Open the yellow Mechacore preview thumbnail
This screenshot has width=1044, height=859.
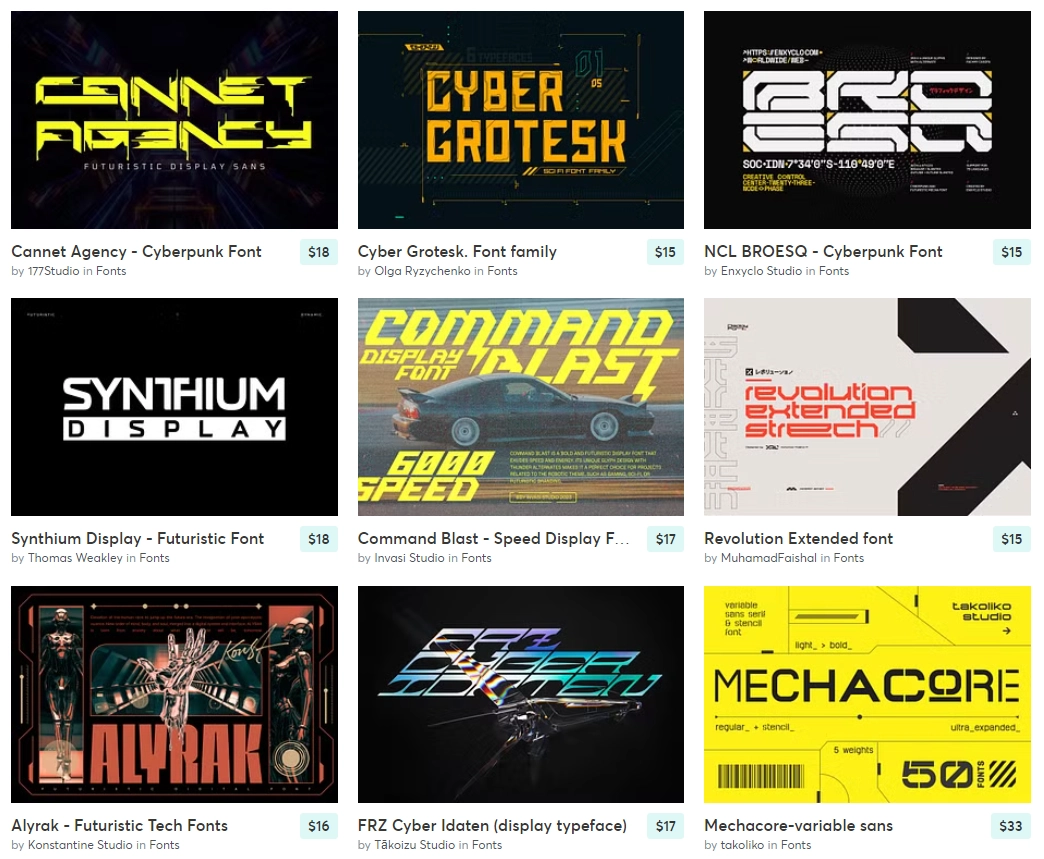pyautogui.click(x=867, y=695)
